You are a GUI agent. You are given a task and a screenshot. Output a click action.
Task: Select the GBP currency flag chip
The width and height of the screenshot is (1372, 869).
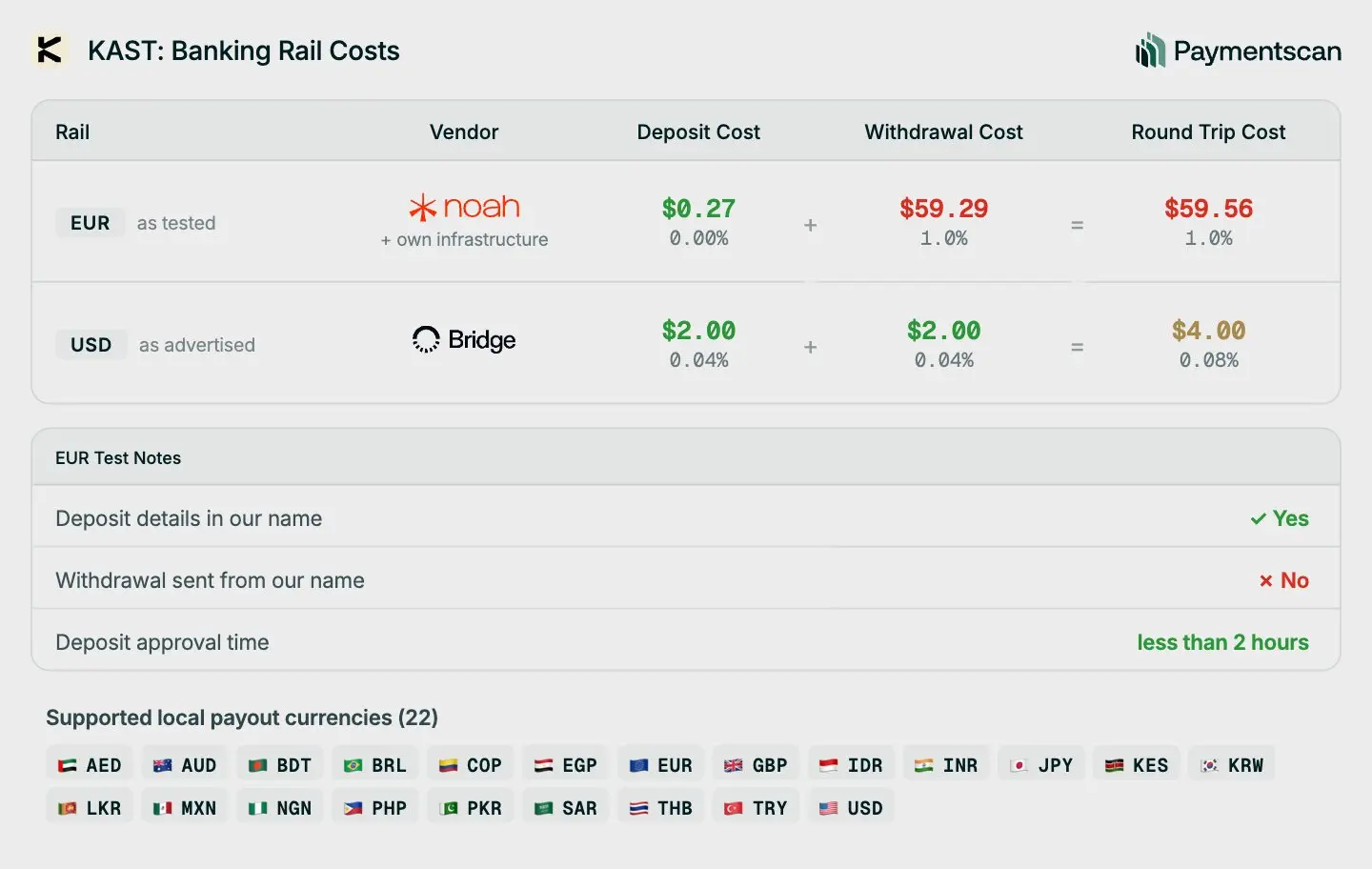point(757,765)
